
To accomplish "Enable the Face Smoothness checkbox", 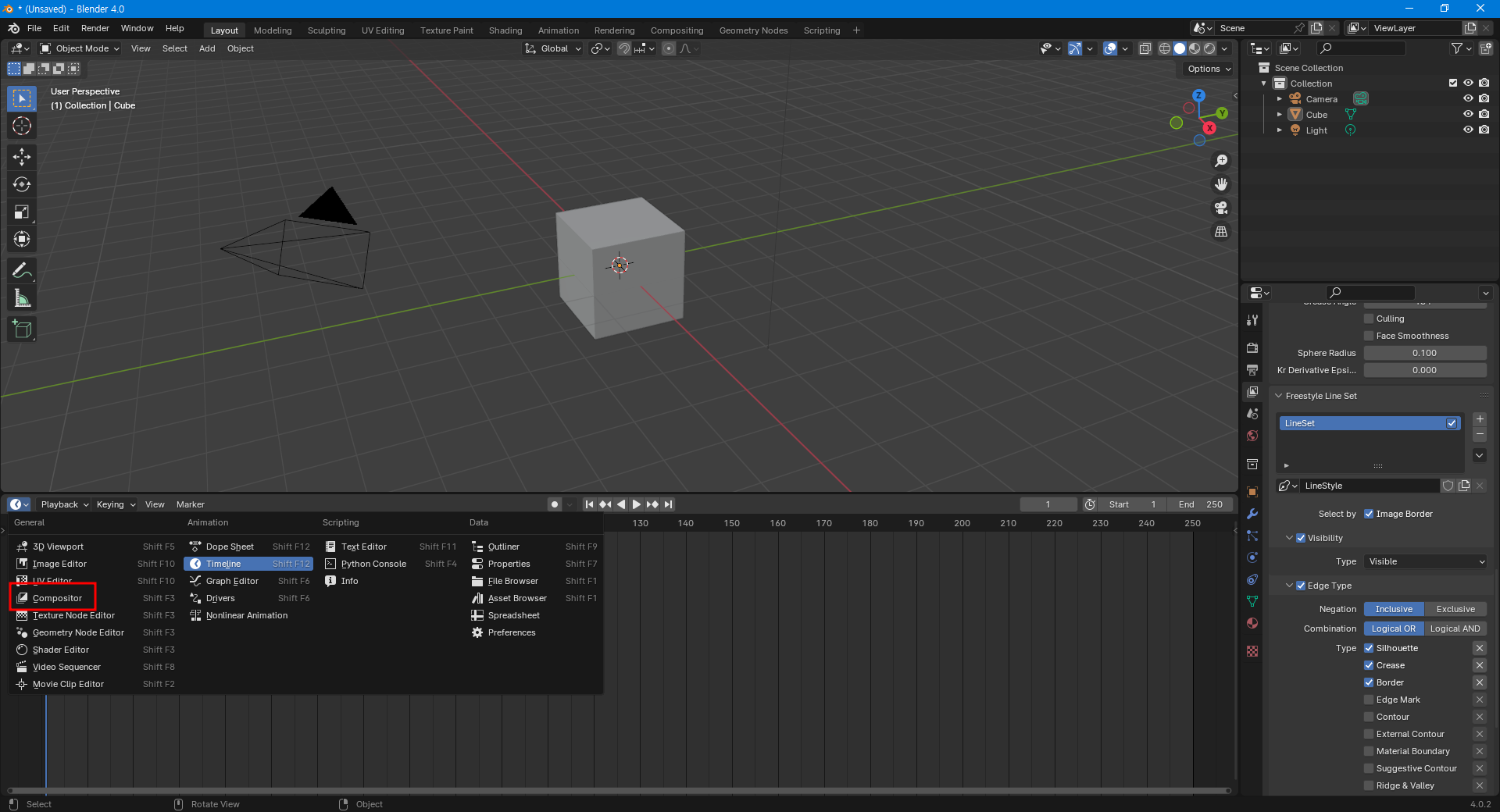I will click(x=1369, y=336).
